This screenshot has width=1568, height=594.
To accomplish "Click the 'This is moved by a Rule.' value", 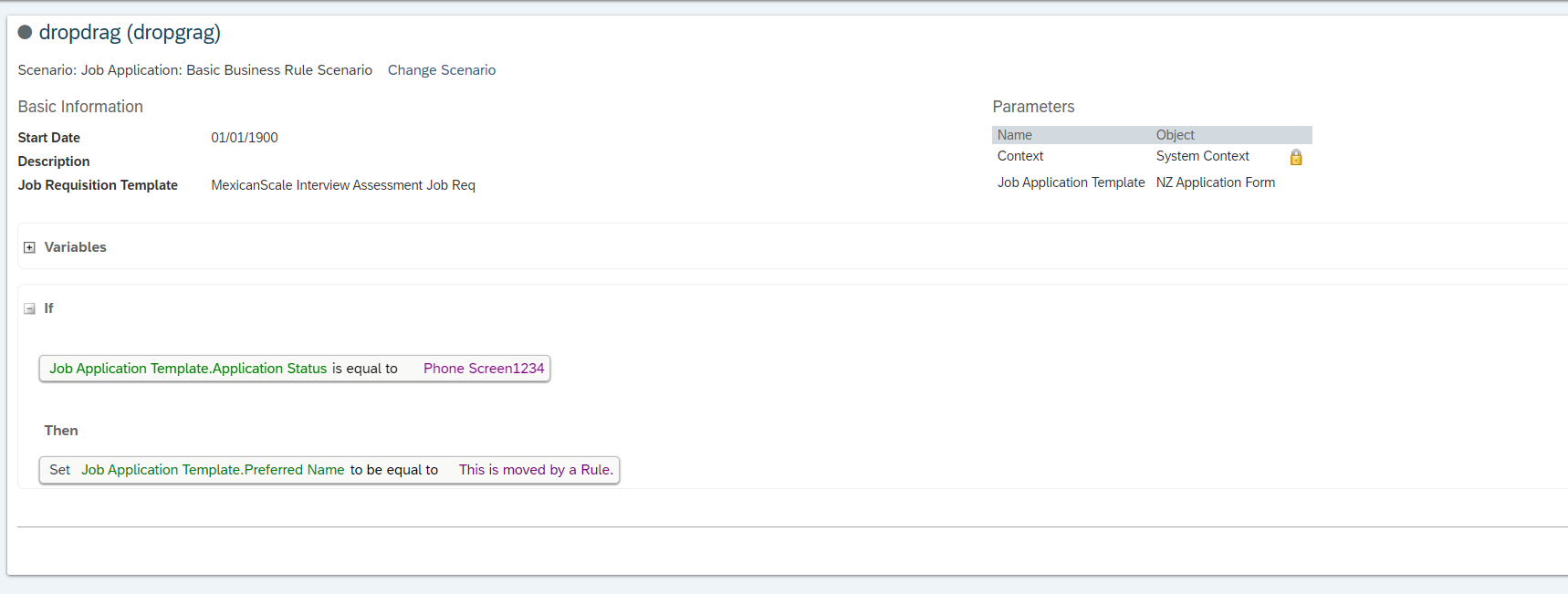I will point(536,470).
